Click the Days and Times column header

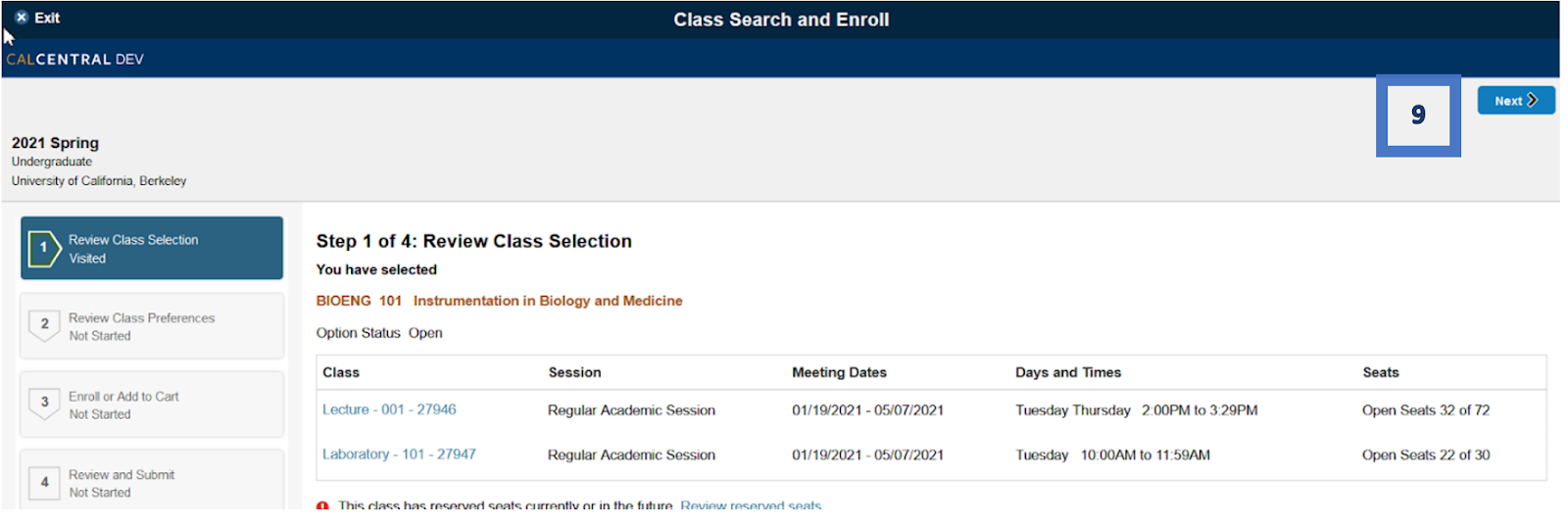coord(1068,372)
